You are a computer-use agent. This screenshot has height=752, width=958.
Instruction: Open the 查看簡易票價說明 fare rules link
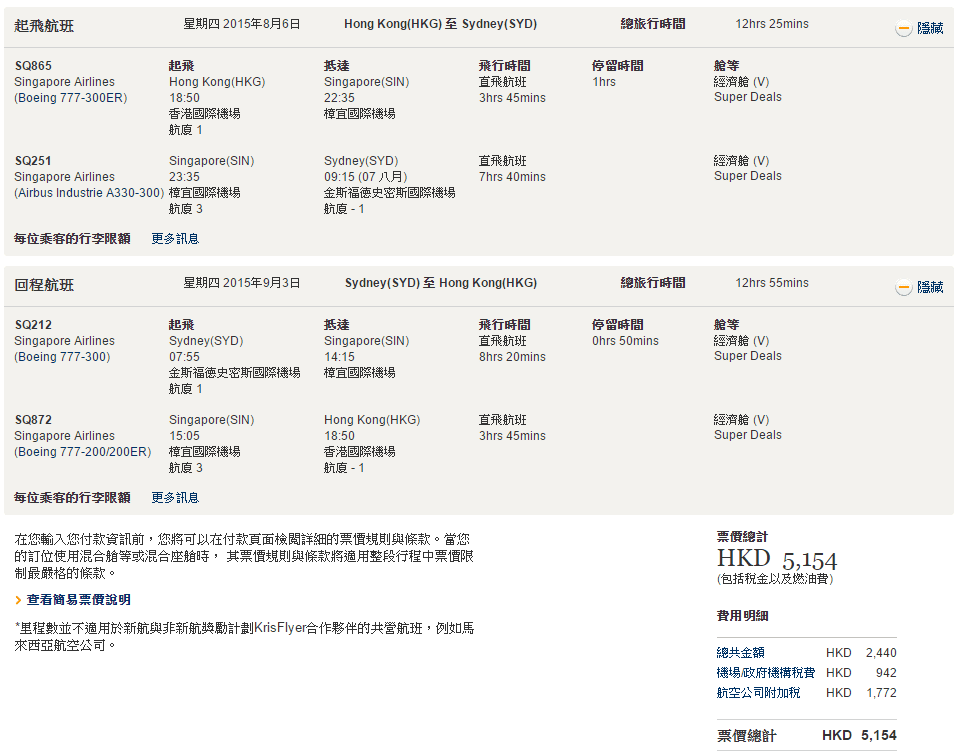tap(78, 600)
